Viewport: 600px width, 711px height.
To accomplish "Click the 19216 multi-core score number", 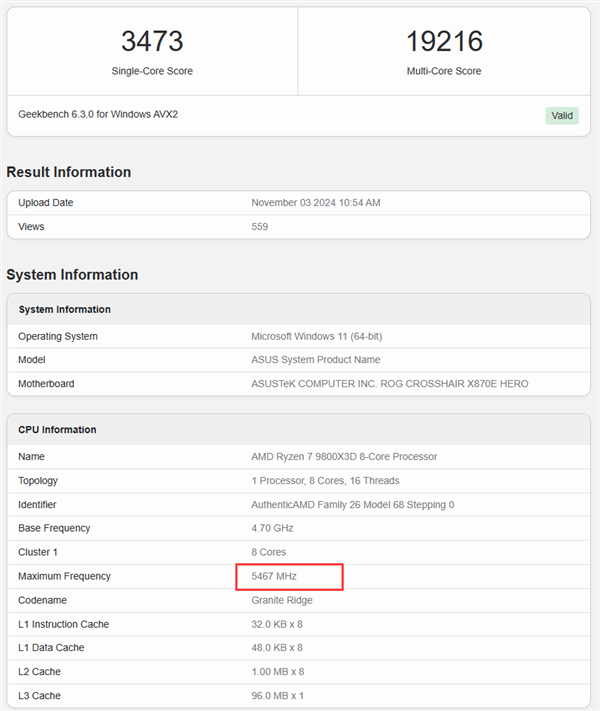I will click(444, 41).
